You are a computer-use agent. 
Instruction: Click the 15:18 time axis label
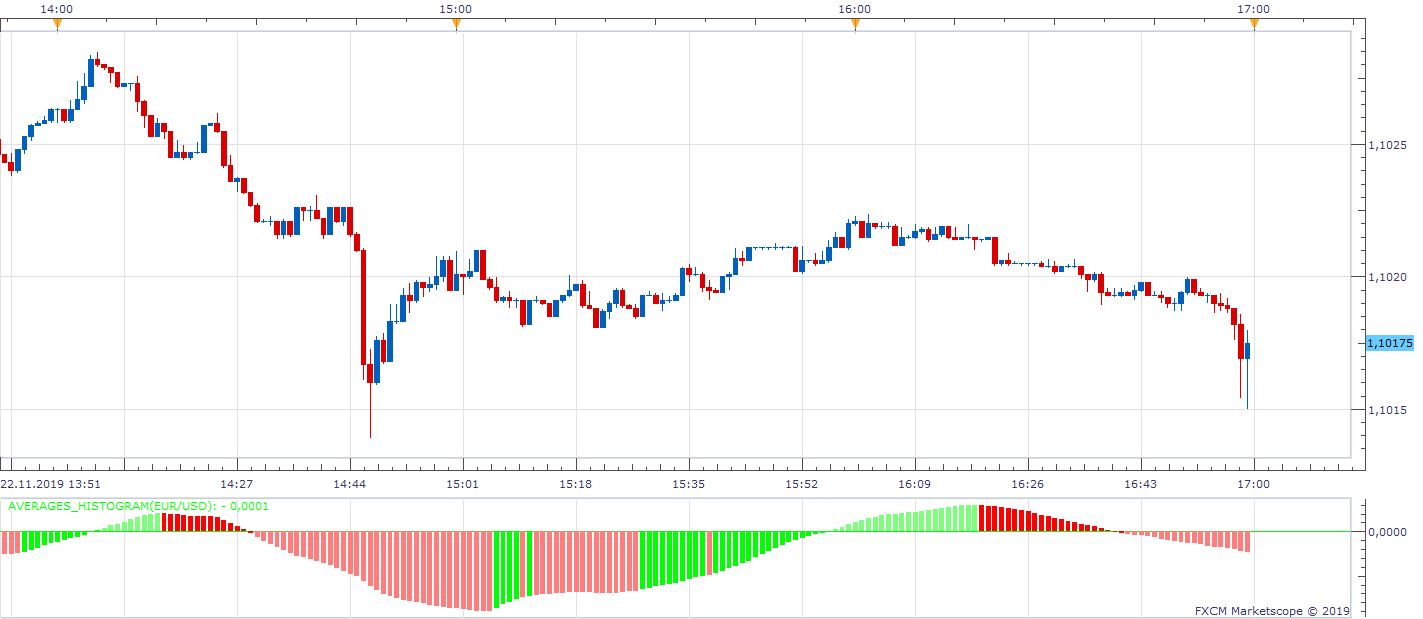tap(576, 484)
